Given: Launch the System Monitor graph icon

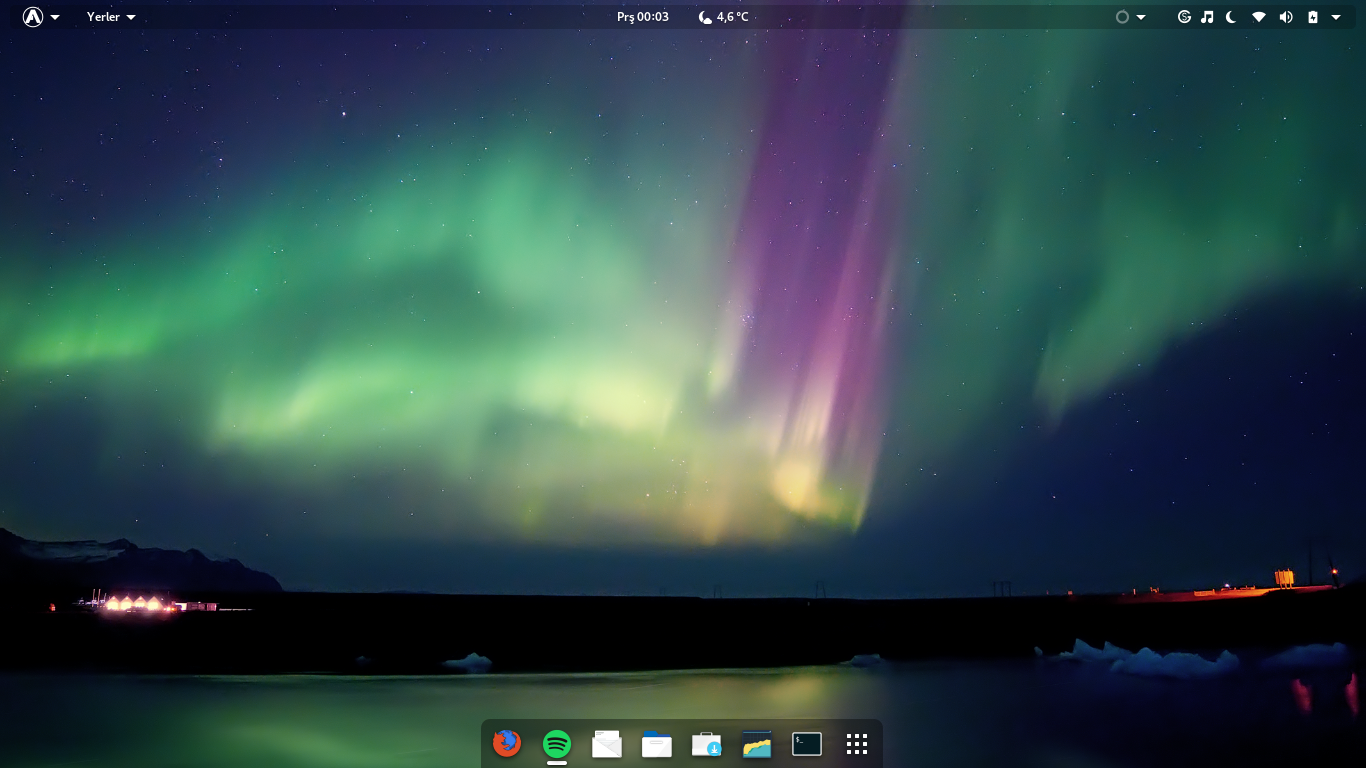Looking at the screenshot, I should (757, 744).
